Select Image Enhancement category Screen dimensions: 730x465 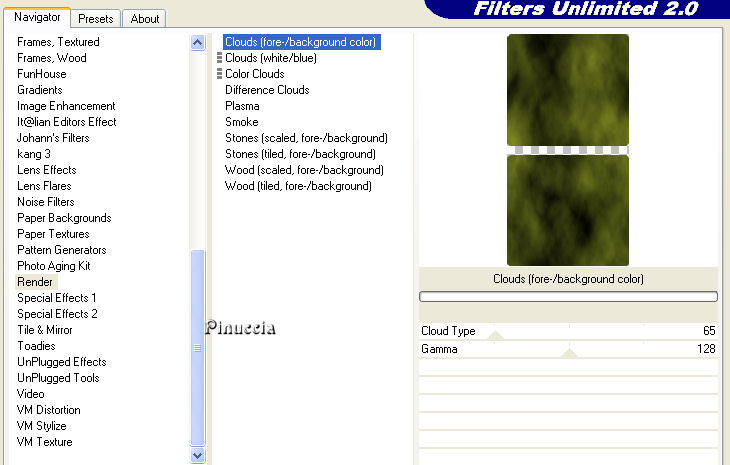(66, 106)
